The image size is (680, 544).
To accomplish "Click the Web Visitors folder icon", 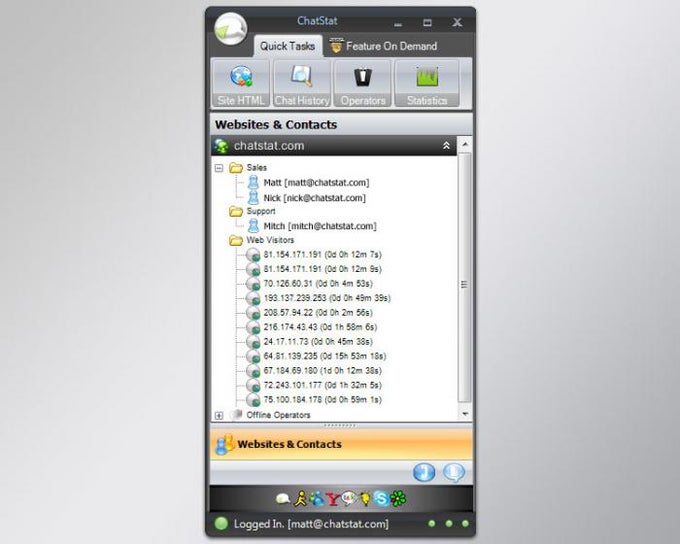I will (236, 240).
